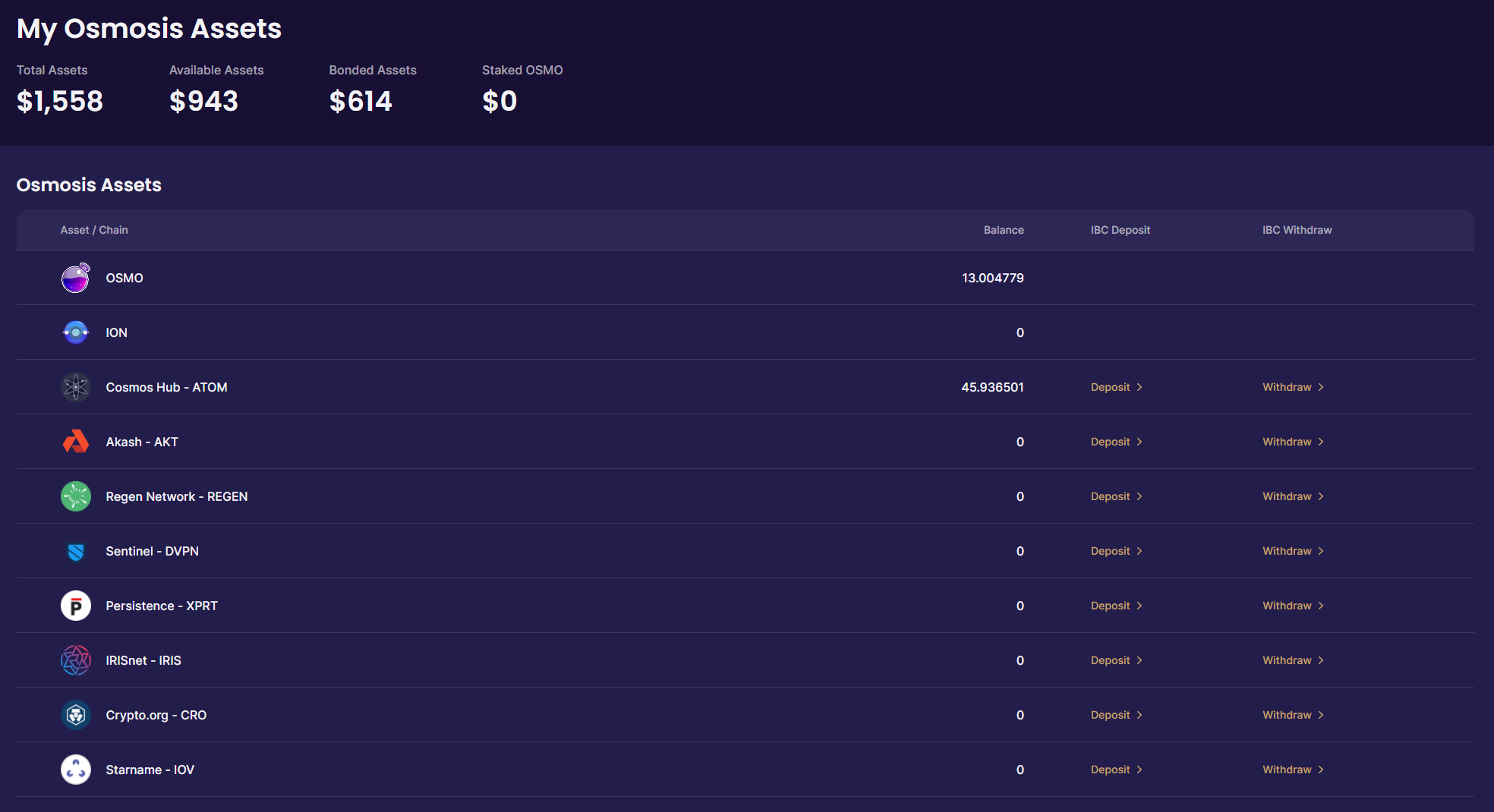1494x812 pixels.
Task: Withdraw ATOM to Cosmos Hub
Action: [1292, 387]
